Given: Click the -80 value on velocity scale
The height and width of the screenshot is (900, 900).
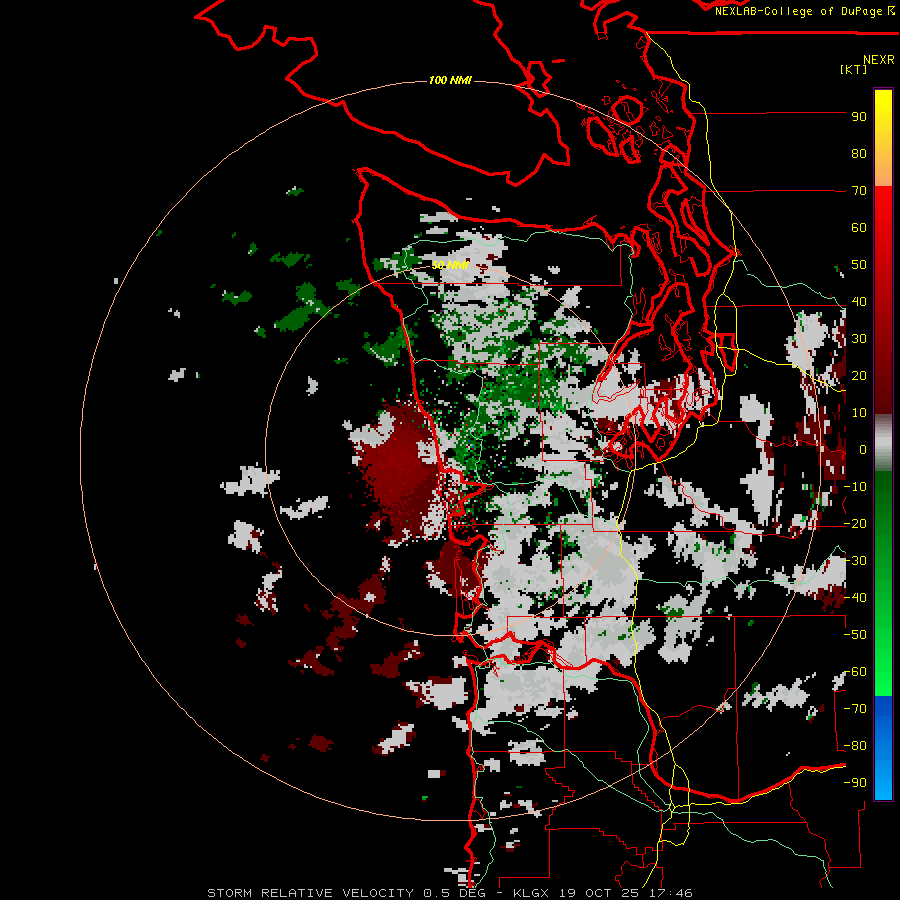Looking at the screenshot, I should pyautogui.click(x=855, y=746).
